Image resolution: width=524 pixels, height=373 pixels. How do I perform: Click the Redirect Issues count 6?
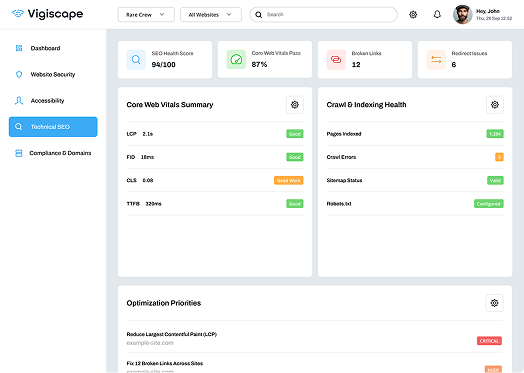point(454,65)
